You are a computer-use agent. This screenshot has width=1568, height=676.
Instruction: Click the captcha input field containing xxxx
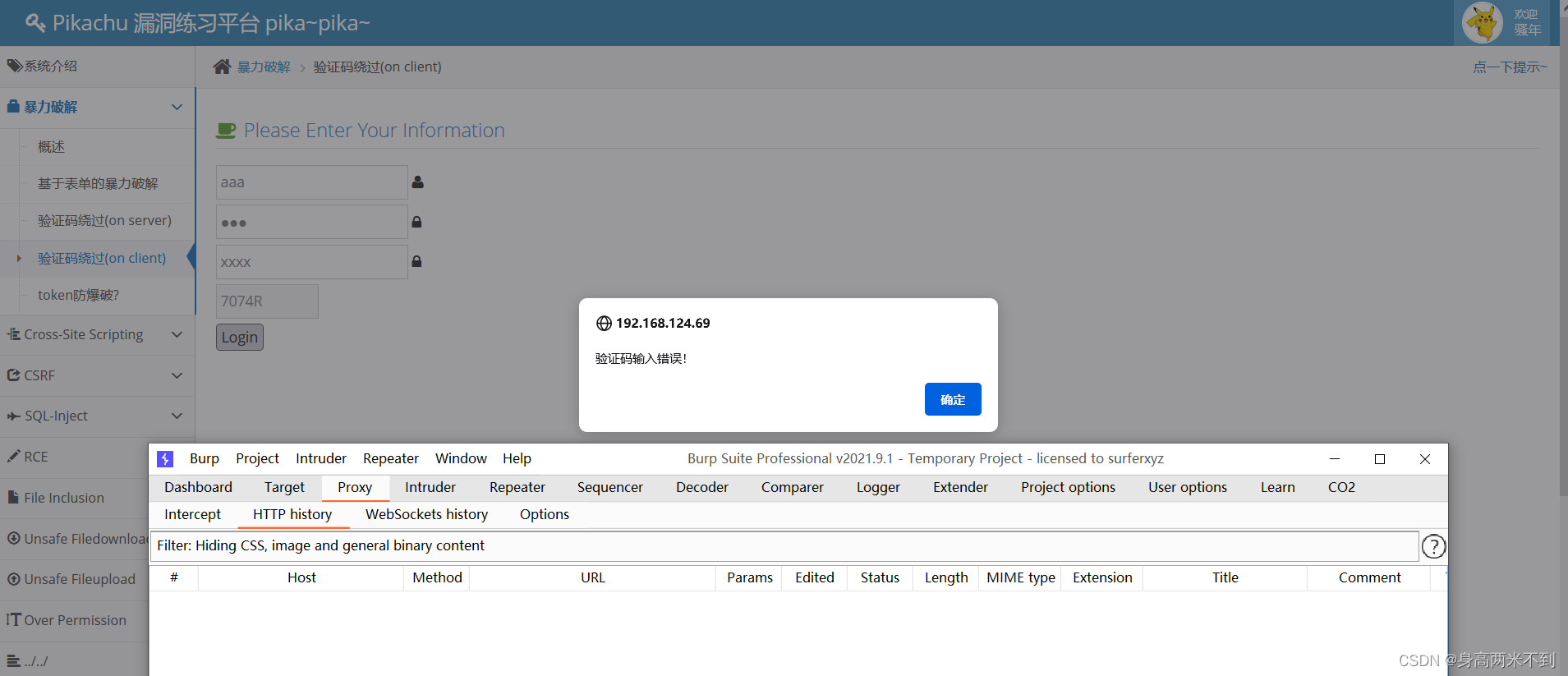click(312, 262)
